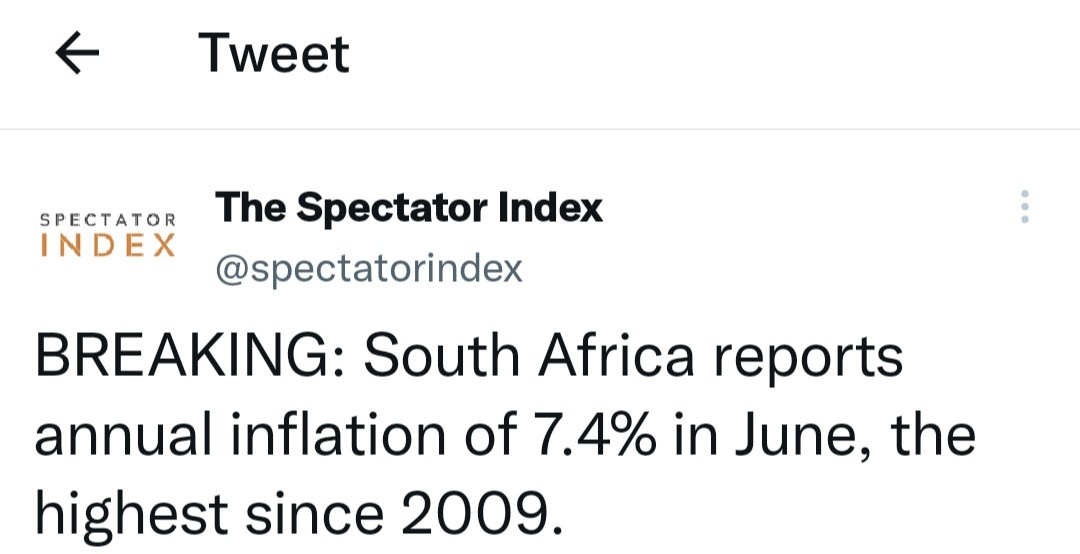Visit the @spectatorindex handle
This screenshot has width=1080, height=554.
click(368, 269)
